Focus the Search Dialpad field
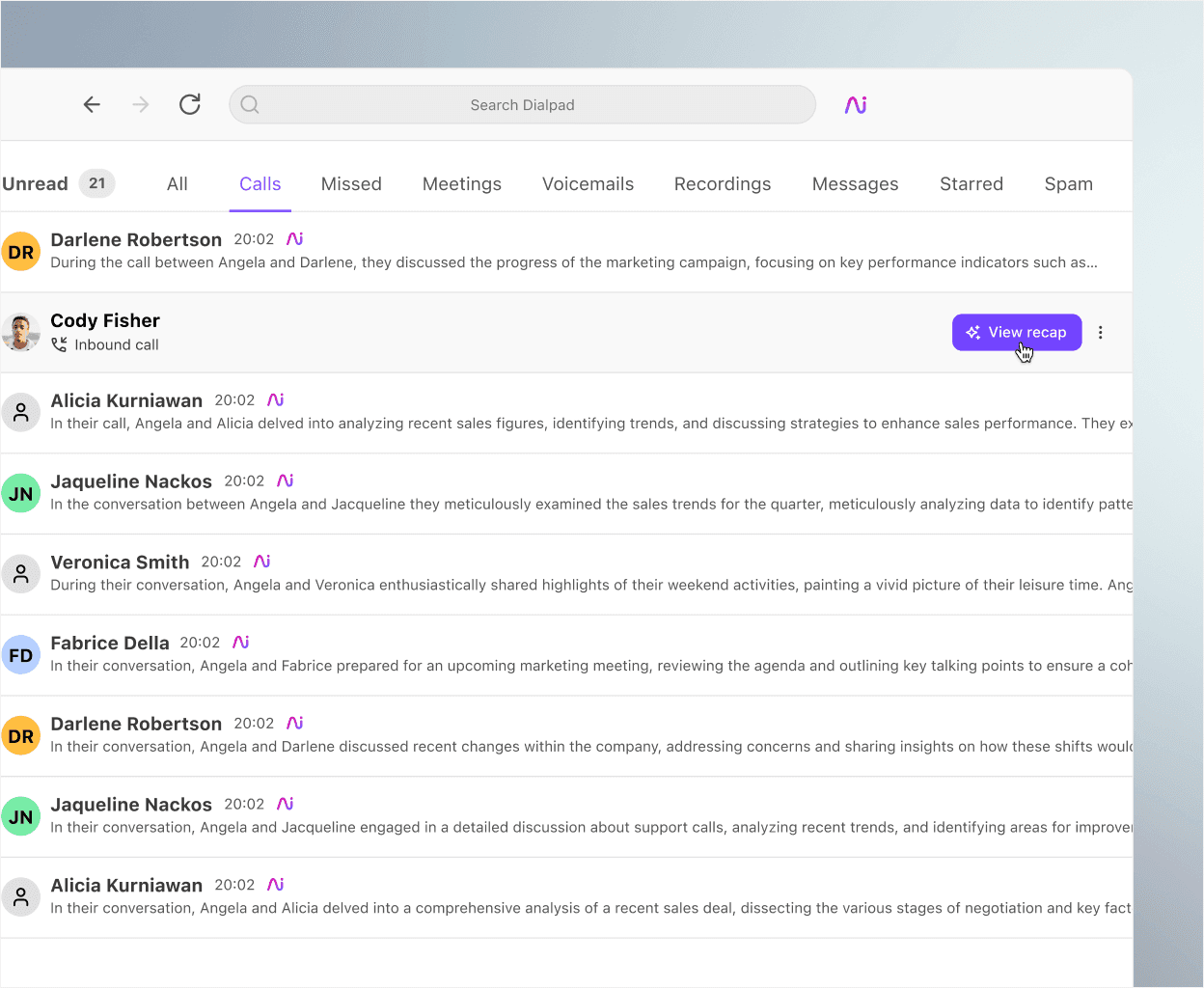The height and width of the screenshot is (988, 1204). (522, 105)
